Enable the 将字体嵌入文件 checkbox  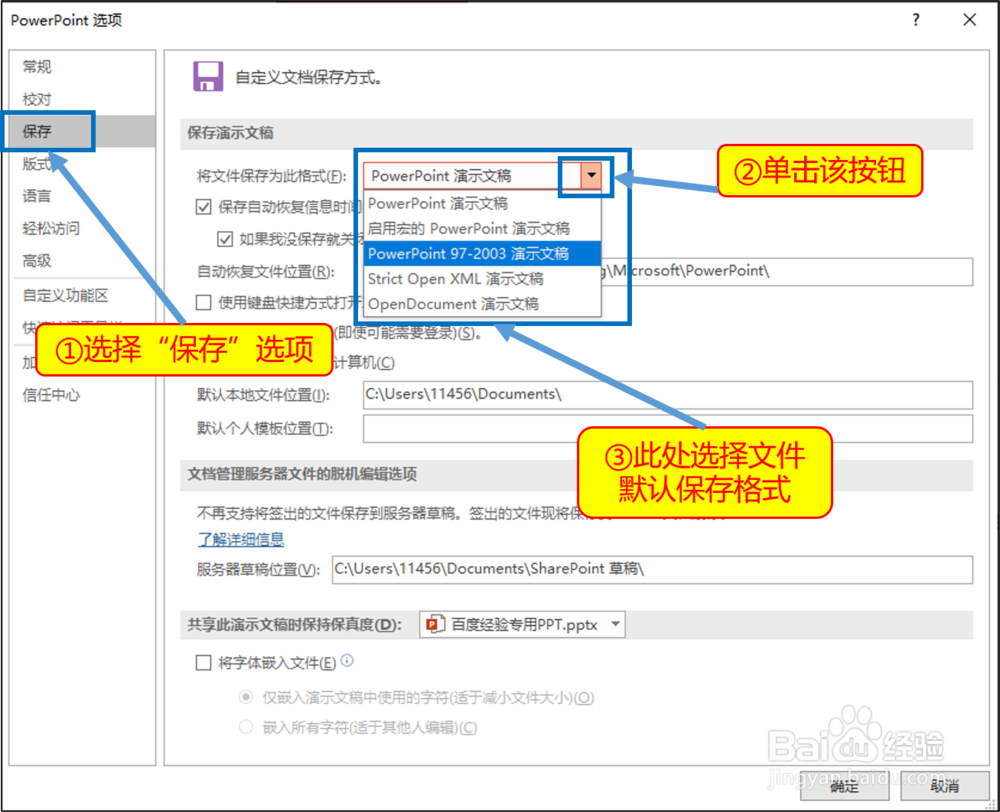tap(203, 663)
